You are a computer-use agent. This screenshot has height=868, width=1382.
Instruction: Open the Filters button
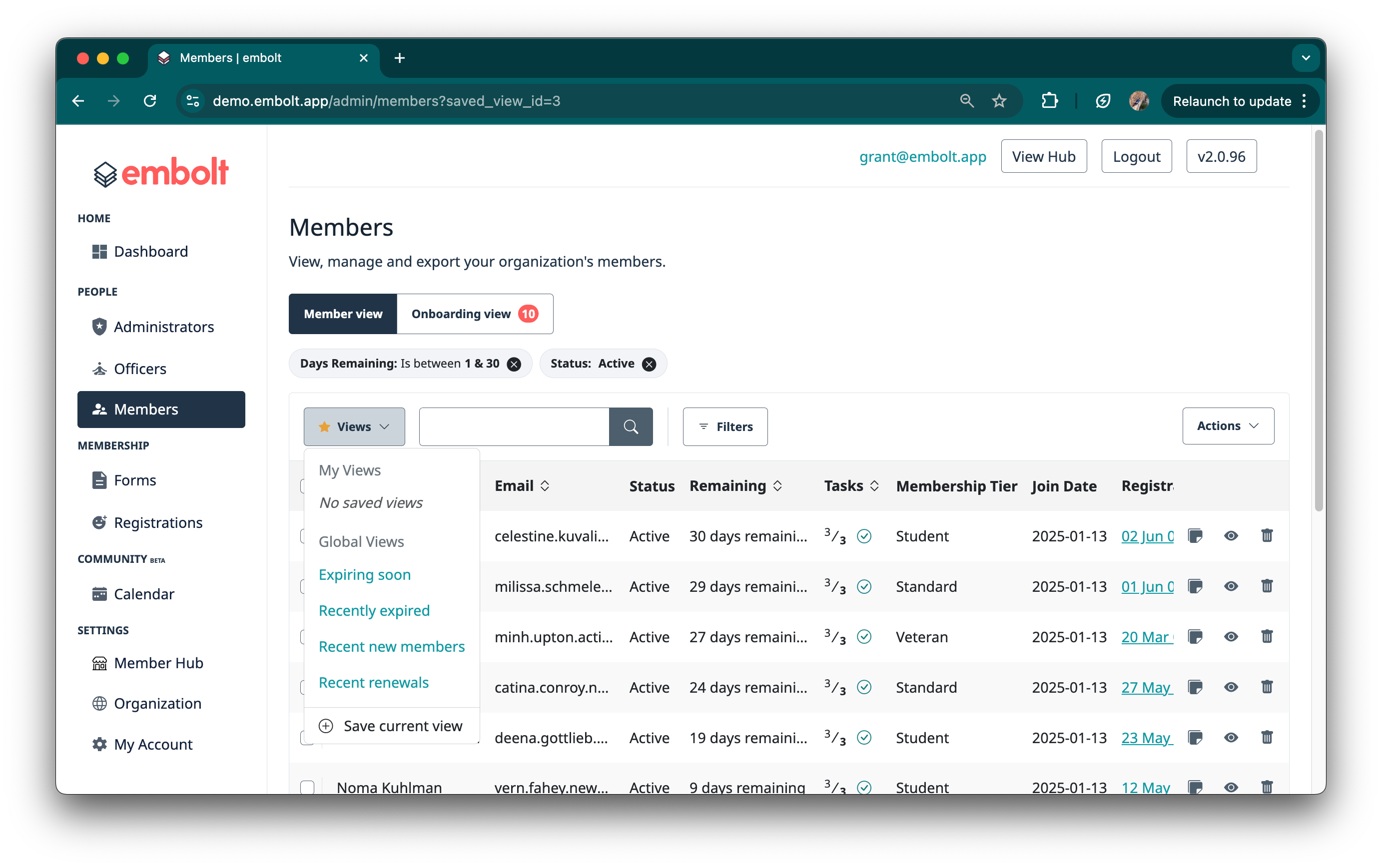point(725,426)
